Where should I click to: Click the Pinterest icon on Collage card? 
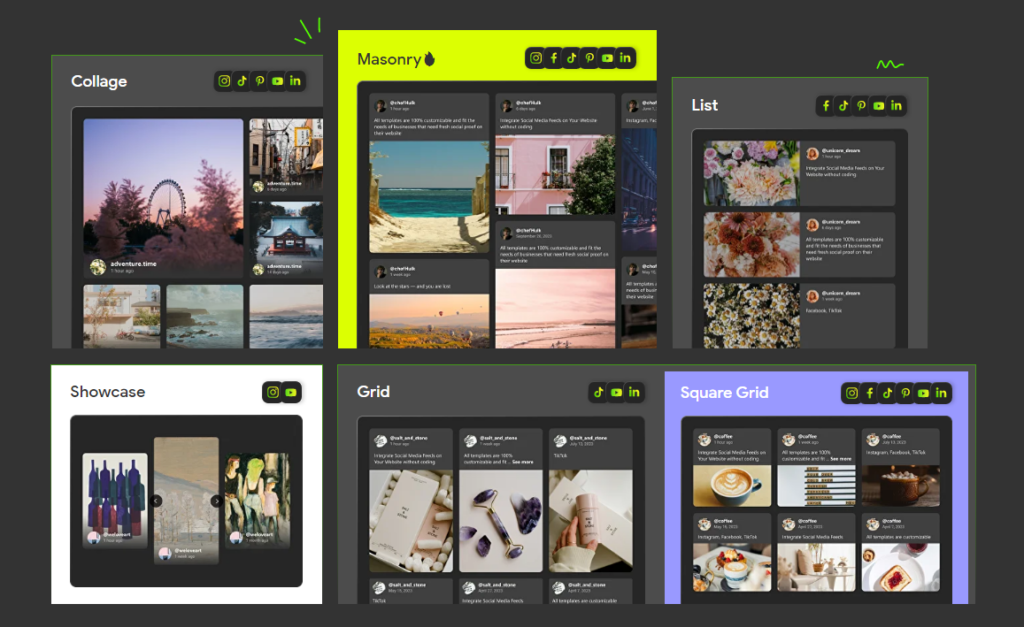point(260,81)
